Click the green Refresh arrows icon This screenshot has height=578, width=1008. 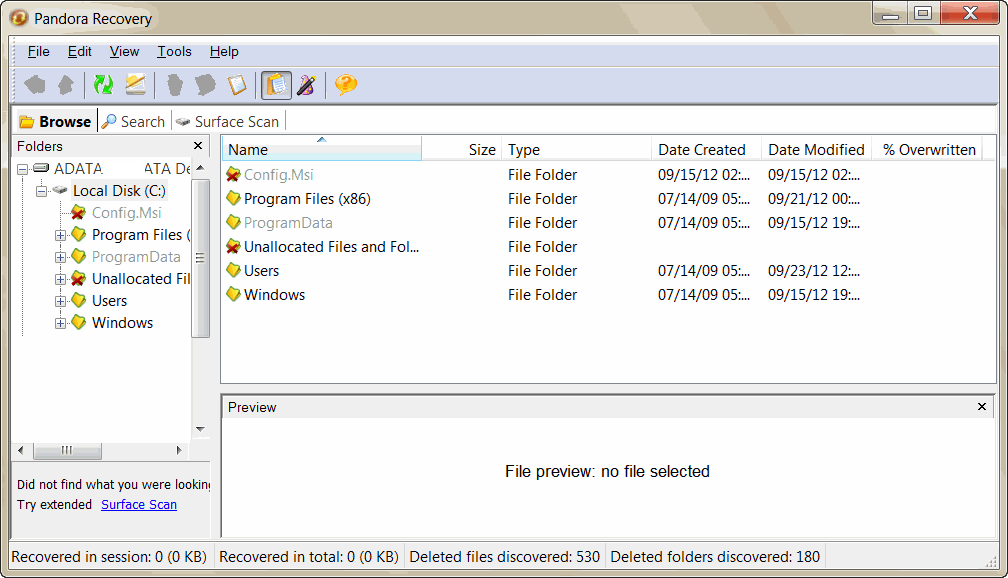pyautogui.click(x=104, y=85)
